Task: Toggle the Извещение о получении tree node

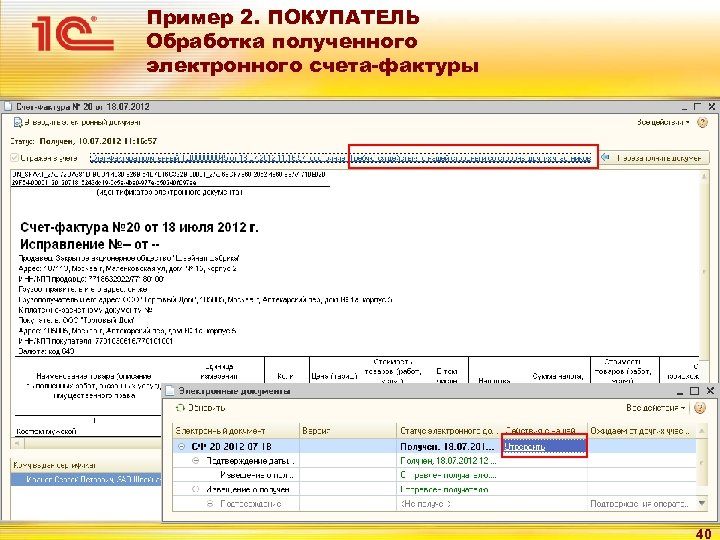Action: click(196, 489)
